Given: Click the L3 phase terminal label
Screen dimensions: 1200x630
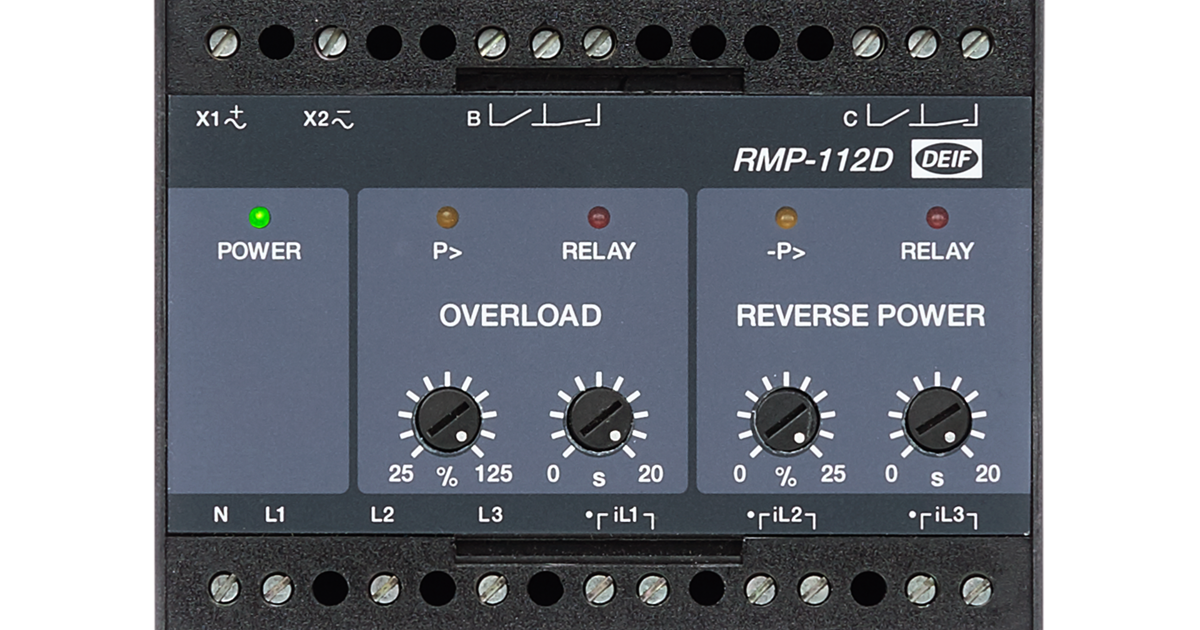Looking at the screenshot, I should (x=489, y=512).
